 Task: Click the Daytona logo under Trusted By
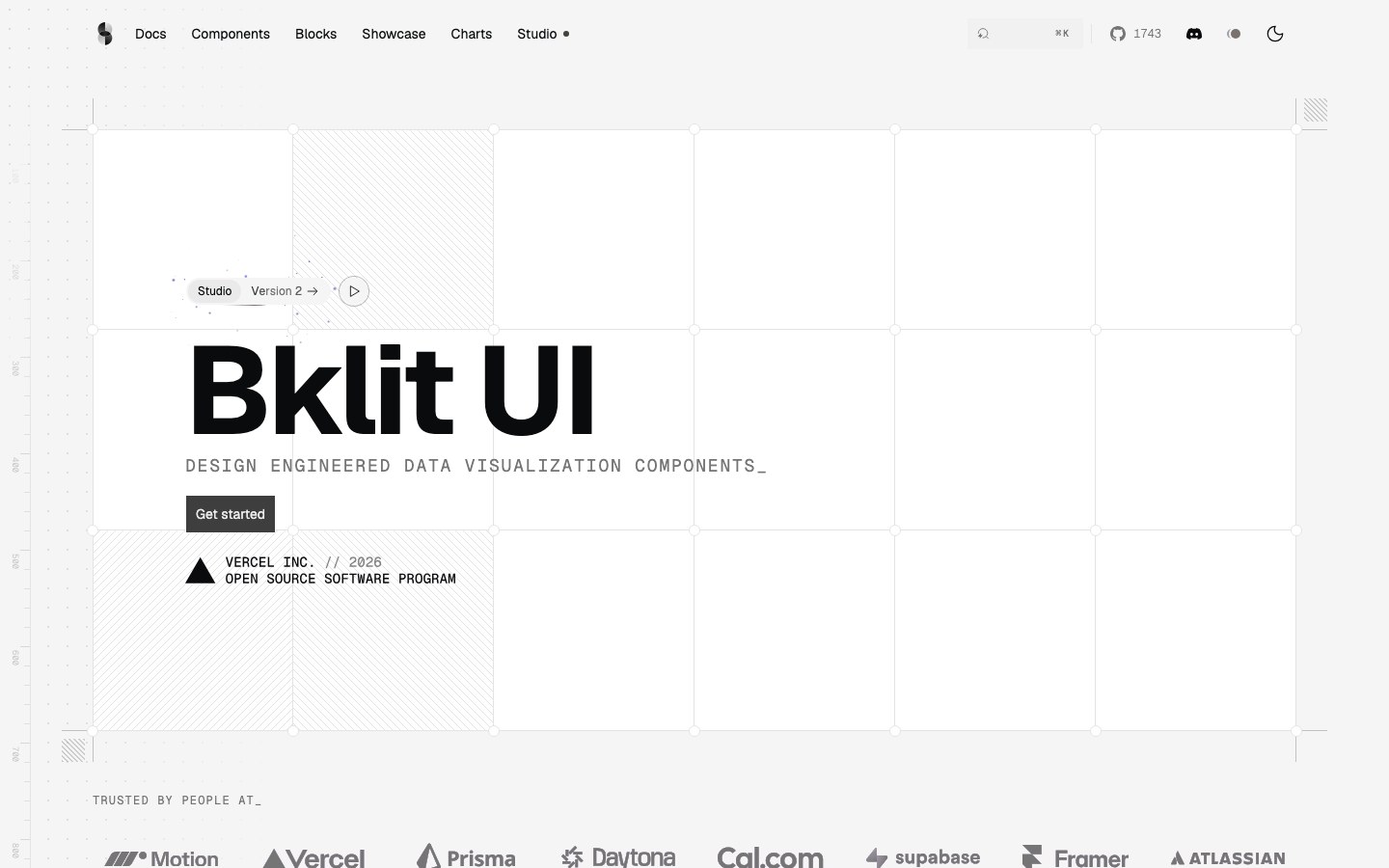click(x=618, y=856)
